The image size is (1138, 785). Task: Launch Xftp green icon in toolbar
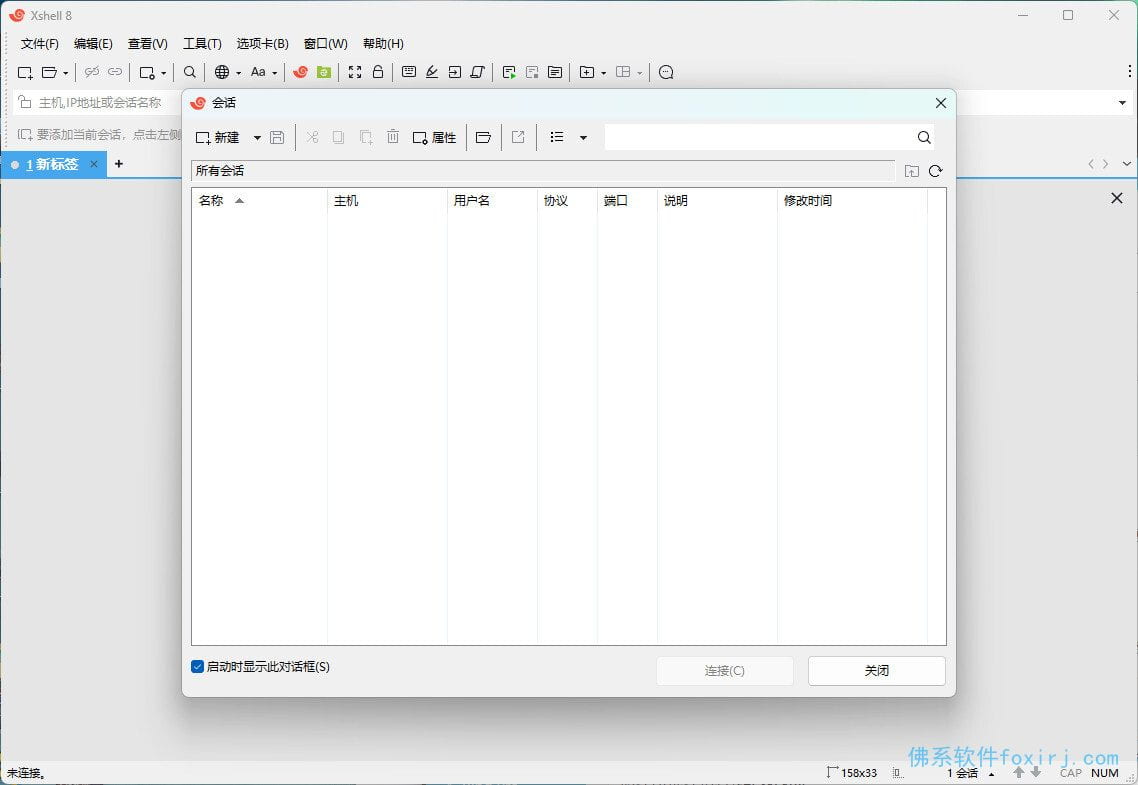[x=324, y=72]
